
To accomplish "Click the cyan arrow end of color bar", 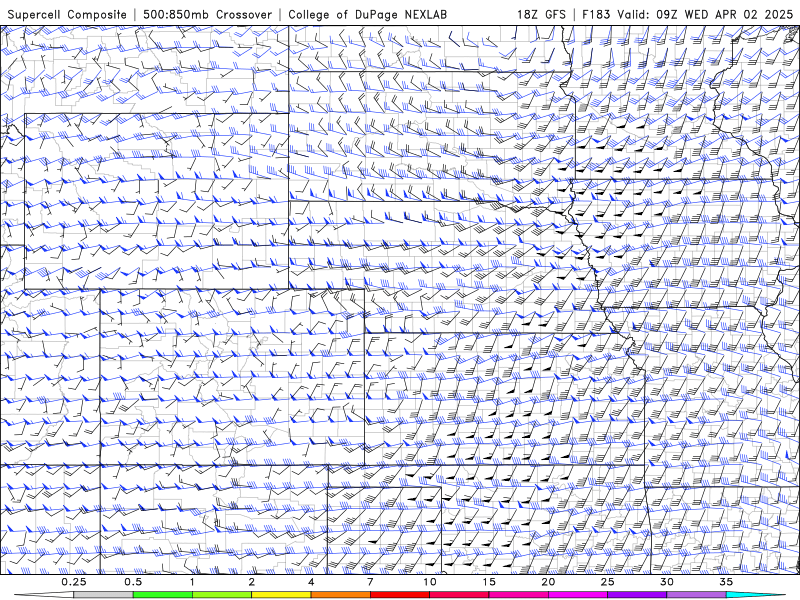I will [x=756, y=595].
